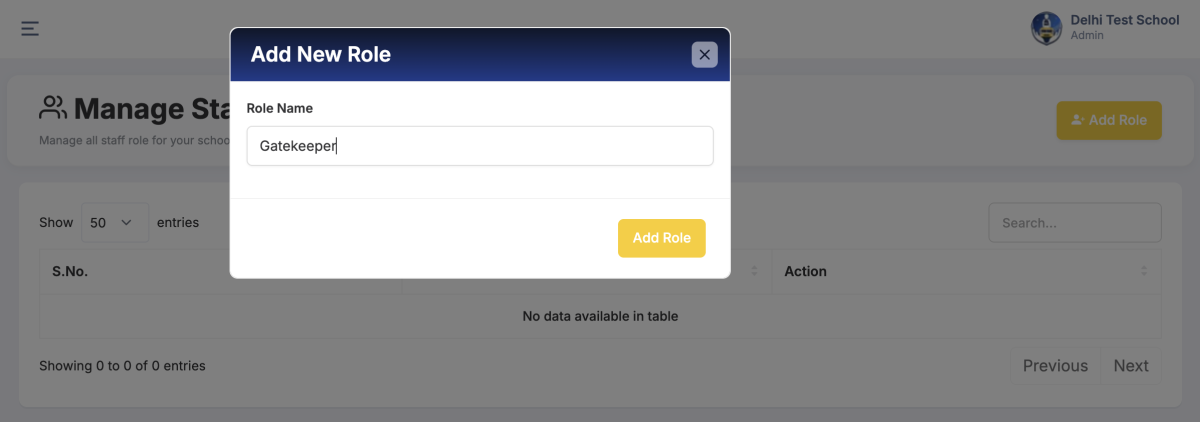Click the Action column sort arrows
1200x422 pixels.
tap(1144, 271)
